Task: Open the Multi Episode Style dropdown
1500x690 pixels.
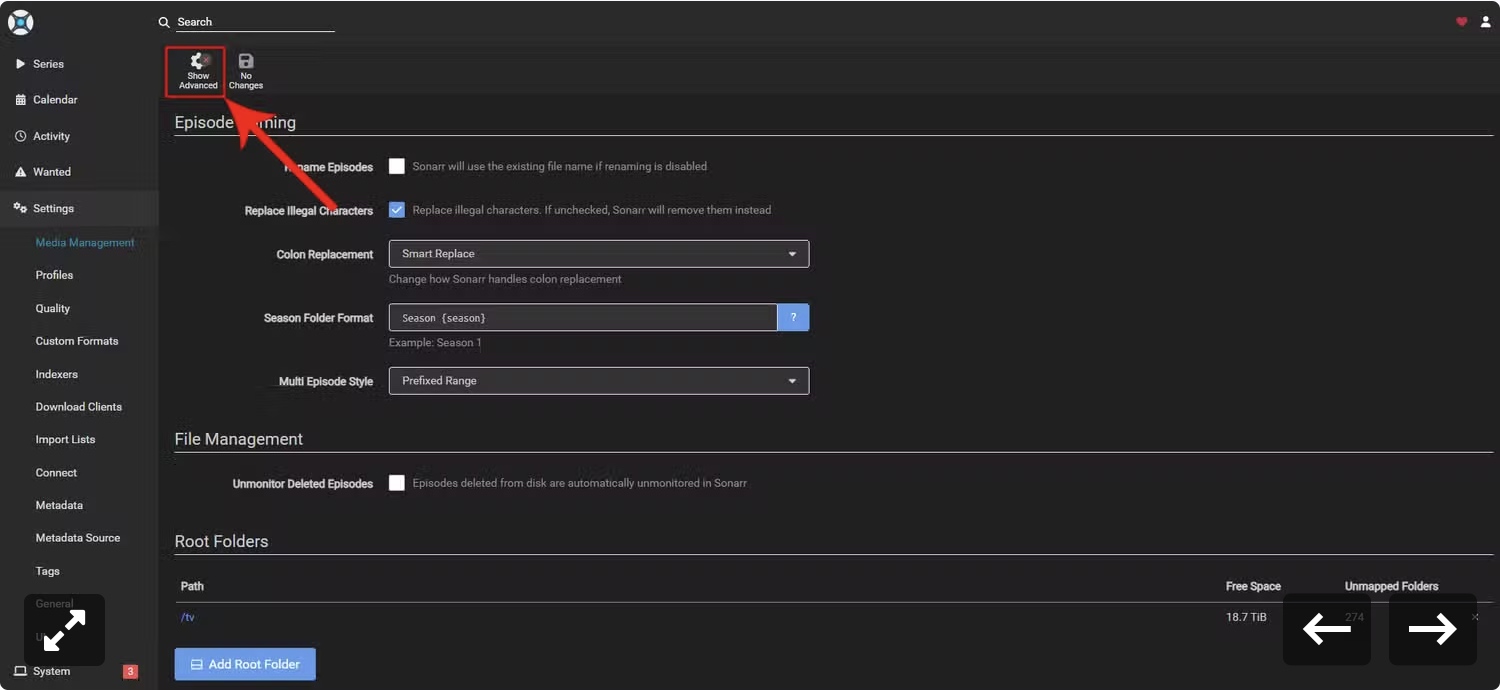Action: pos(599,381)
